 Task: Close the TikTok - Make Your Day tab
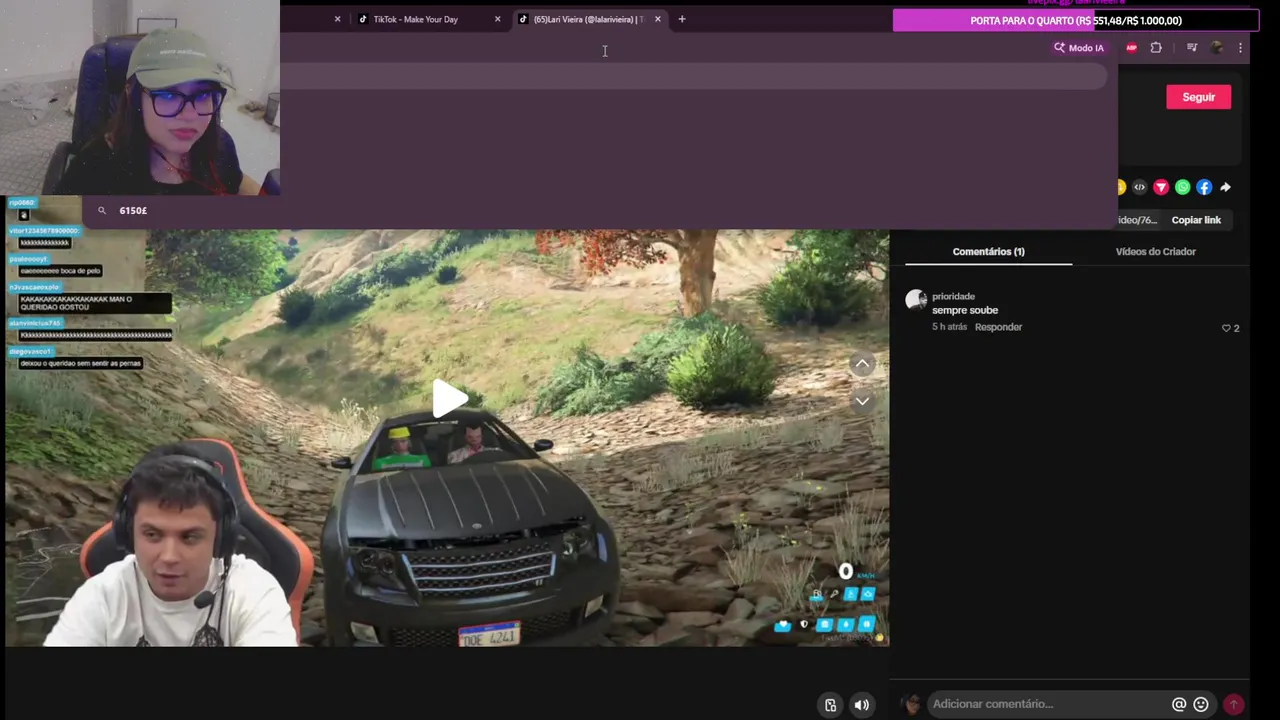497,19
